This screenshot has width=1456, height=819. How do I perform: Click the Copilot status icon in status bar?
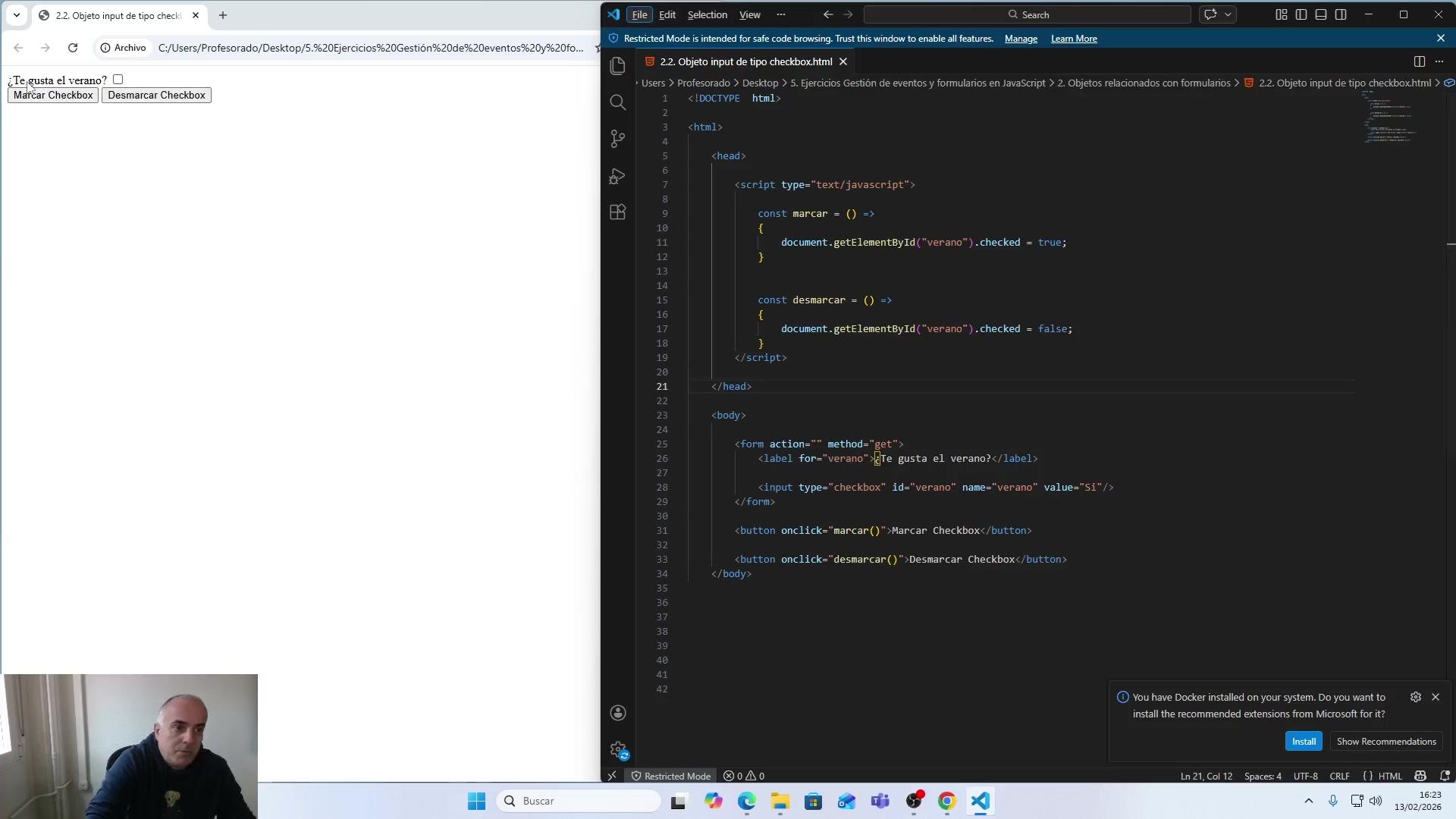point(1420,776)
